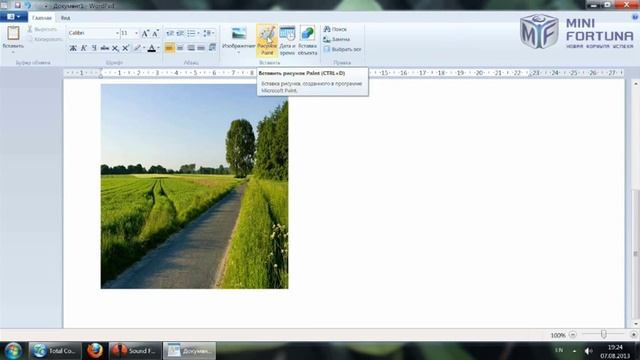Click the Find (Поиск) button

click(x=335, y=29)
